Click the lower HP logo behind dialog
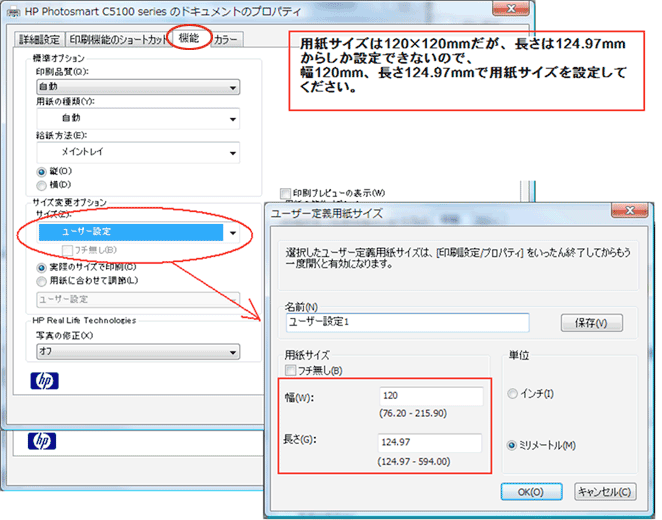This screenshot has height=520, width=662. pos(42,441)
